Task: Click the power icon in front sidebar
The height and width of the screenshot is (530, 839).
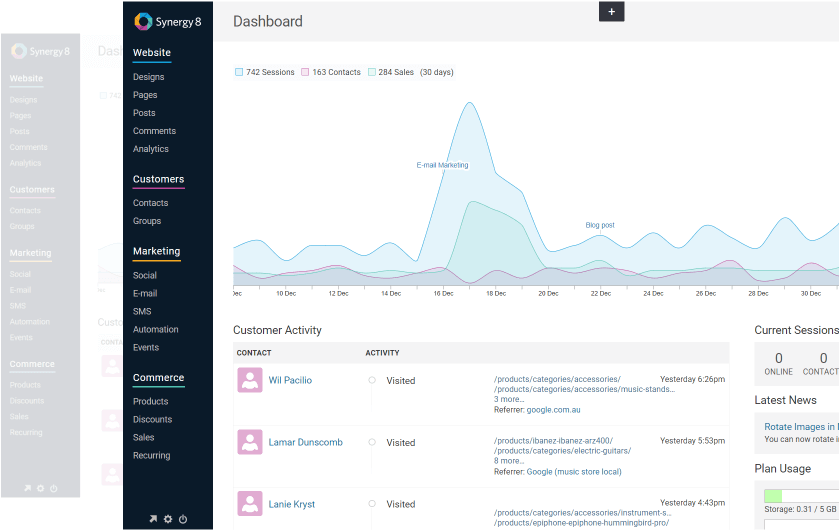Action: [183, 519]
